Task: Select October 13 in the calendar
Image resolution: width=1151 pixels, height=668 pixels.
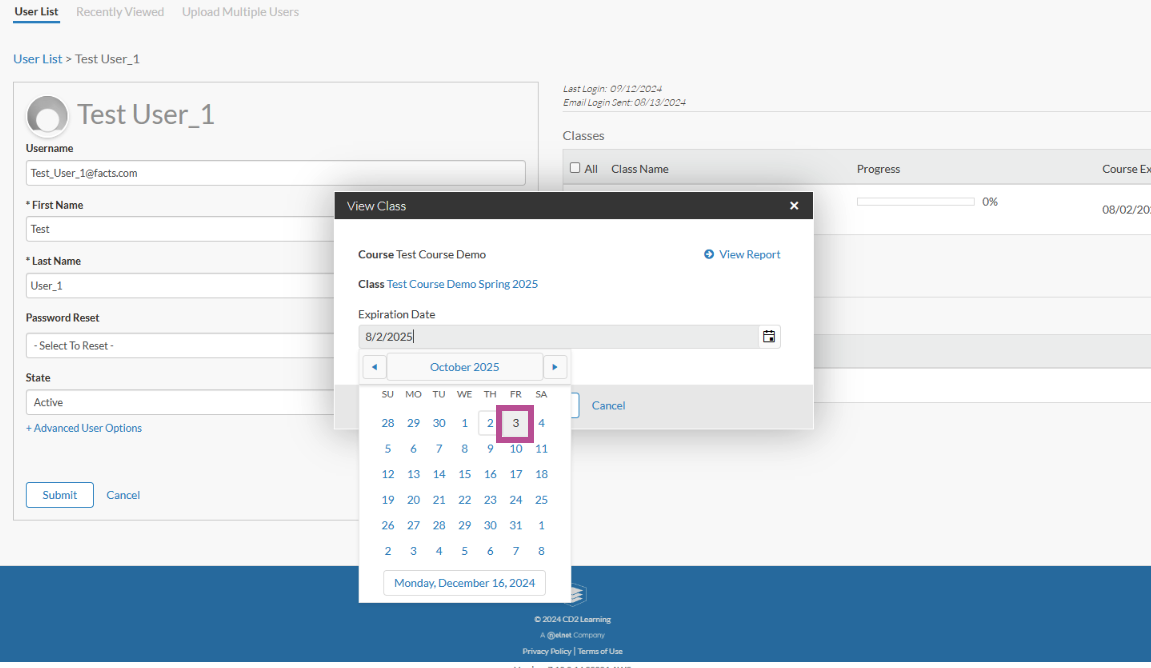Action: pyautogui.click(x=413, y=474)
